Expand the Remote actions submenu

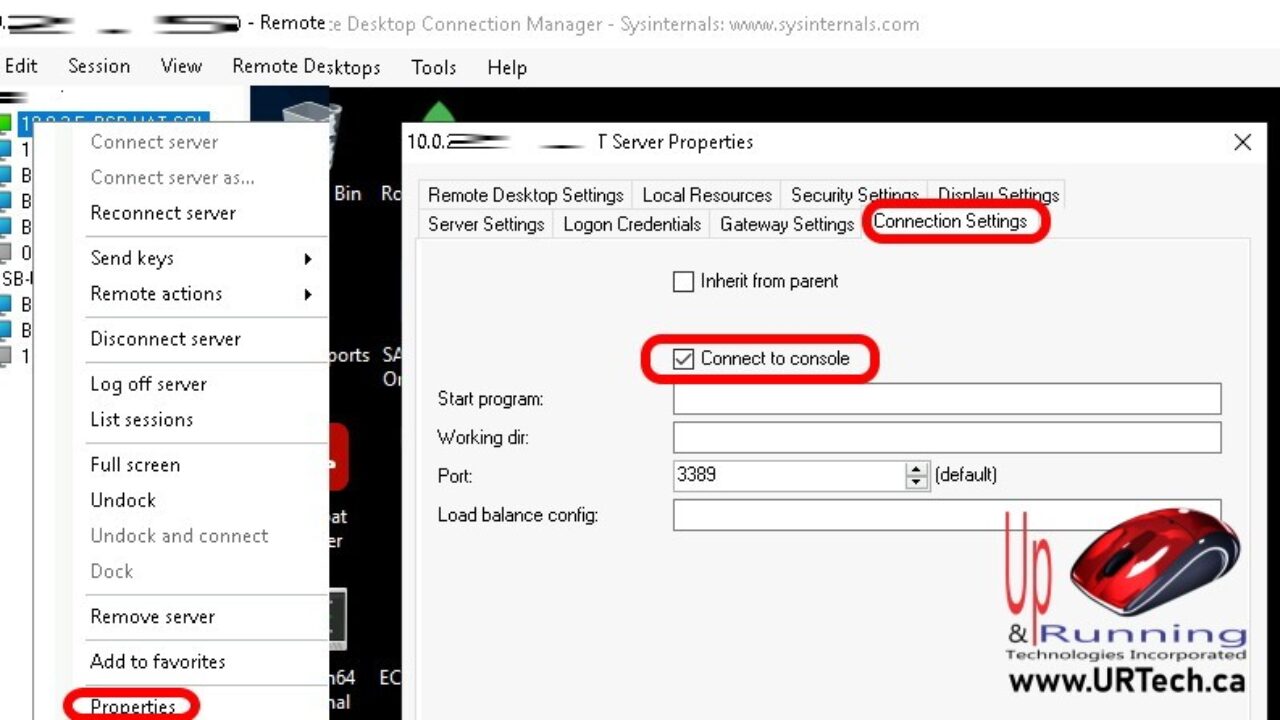click(200, 294)
